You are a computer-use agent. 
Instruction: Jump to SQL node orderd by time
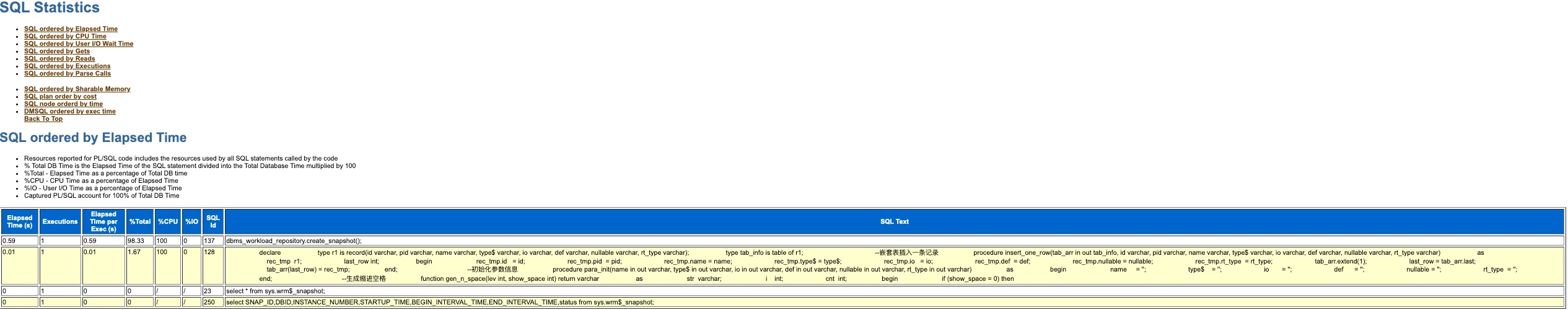point(63,104)
